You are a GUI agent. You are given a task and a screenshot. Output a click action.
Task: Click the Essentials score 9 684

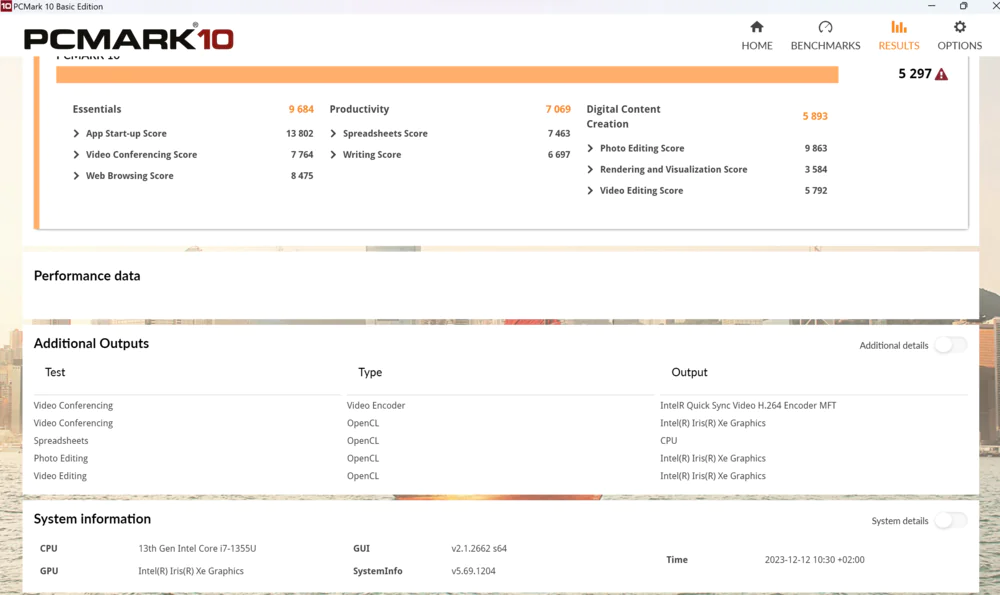coord(301,109)
